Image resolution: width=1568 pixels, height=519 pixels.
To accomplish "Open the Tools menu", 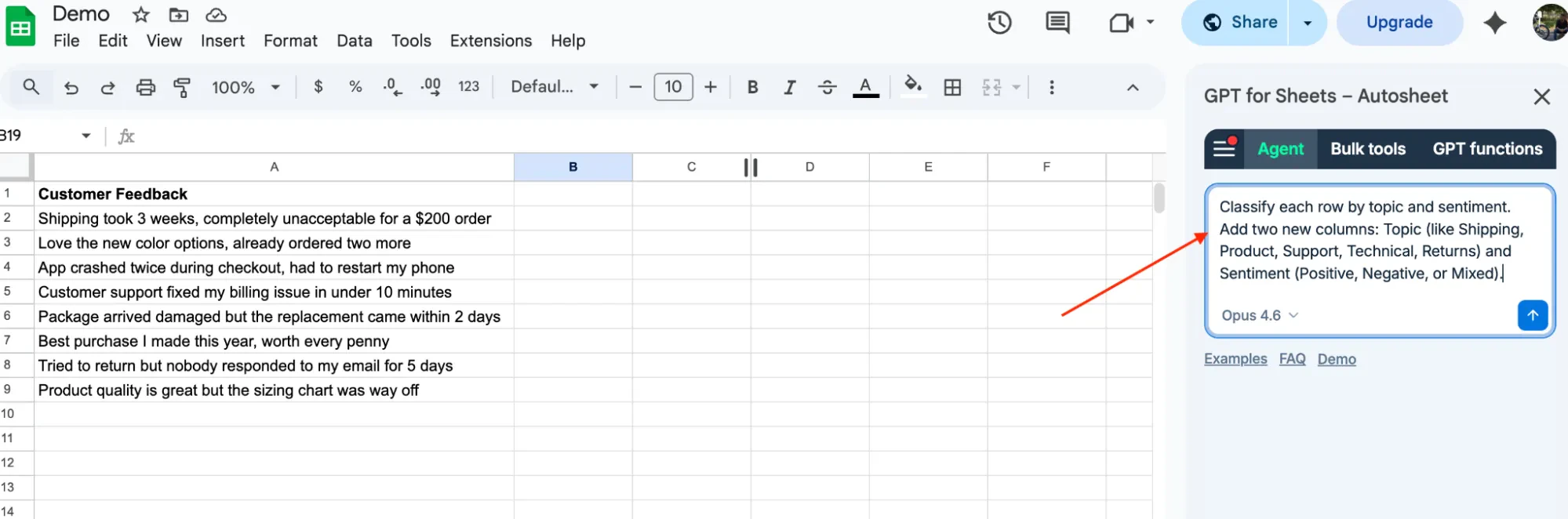I will point(411,41).
